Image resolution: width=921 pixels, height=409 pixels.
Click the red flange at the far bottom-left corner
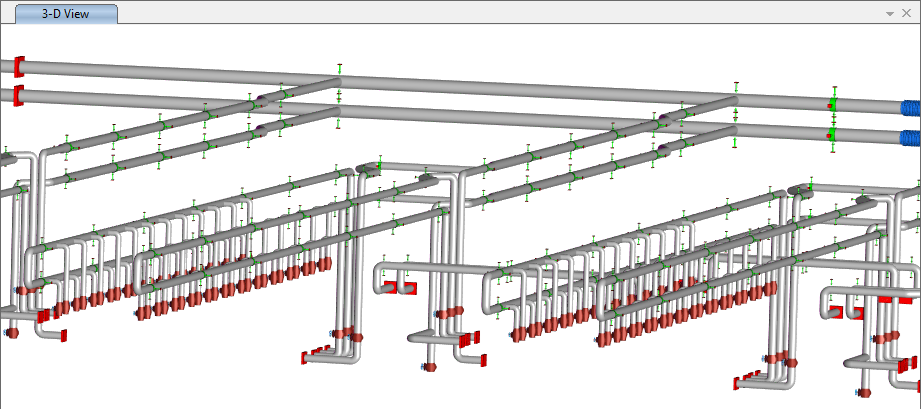point(11,332)
